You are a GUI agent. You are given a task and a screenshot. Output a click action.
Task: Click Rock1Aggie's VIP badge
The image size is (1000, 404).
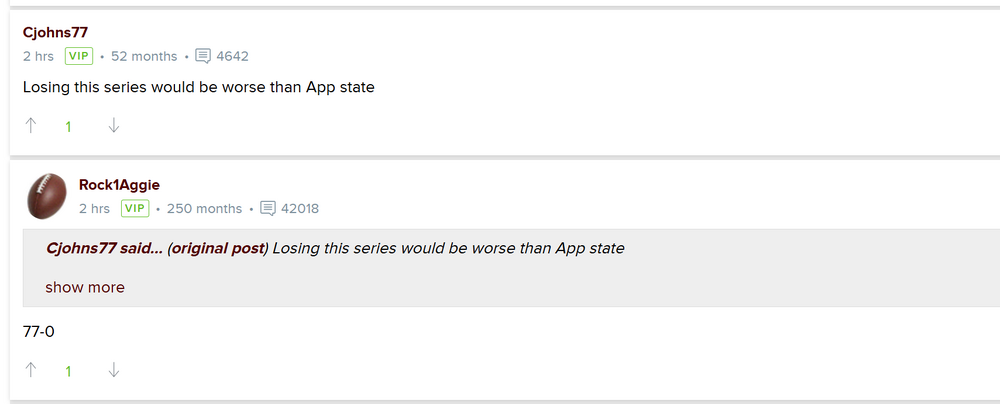pos(135,208)
